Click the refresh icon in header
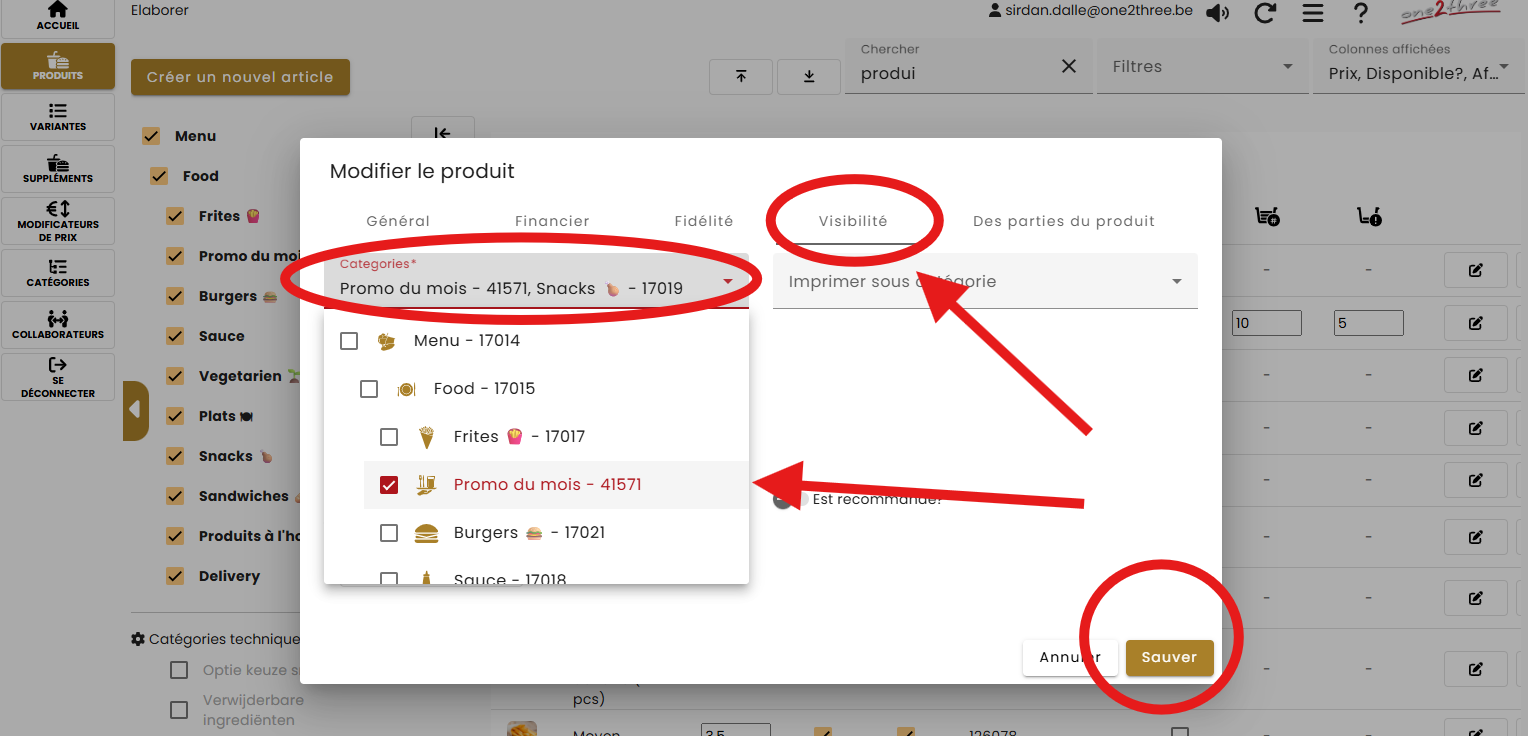Image resolution: width=1528 pixels, height=736 pixels. (x=1265, y=13)
